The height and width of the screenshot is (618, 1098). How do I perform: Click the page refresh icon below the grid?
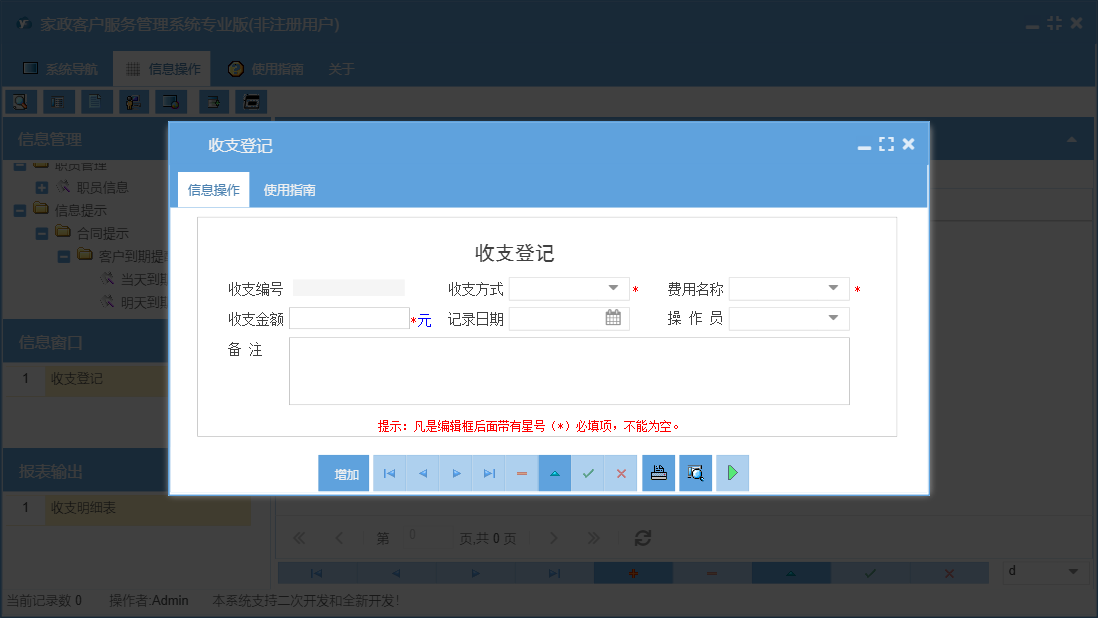coord(641,538)
